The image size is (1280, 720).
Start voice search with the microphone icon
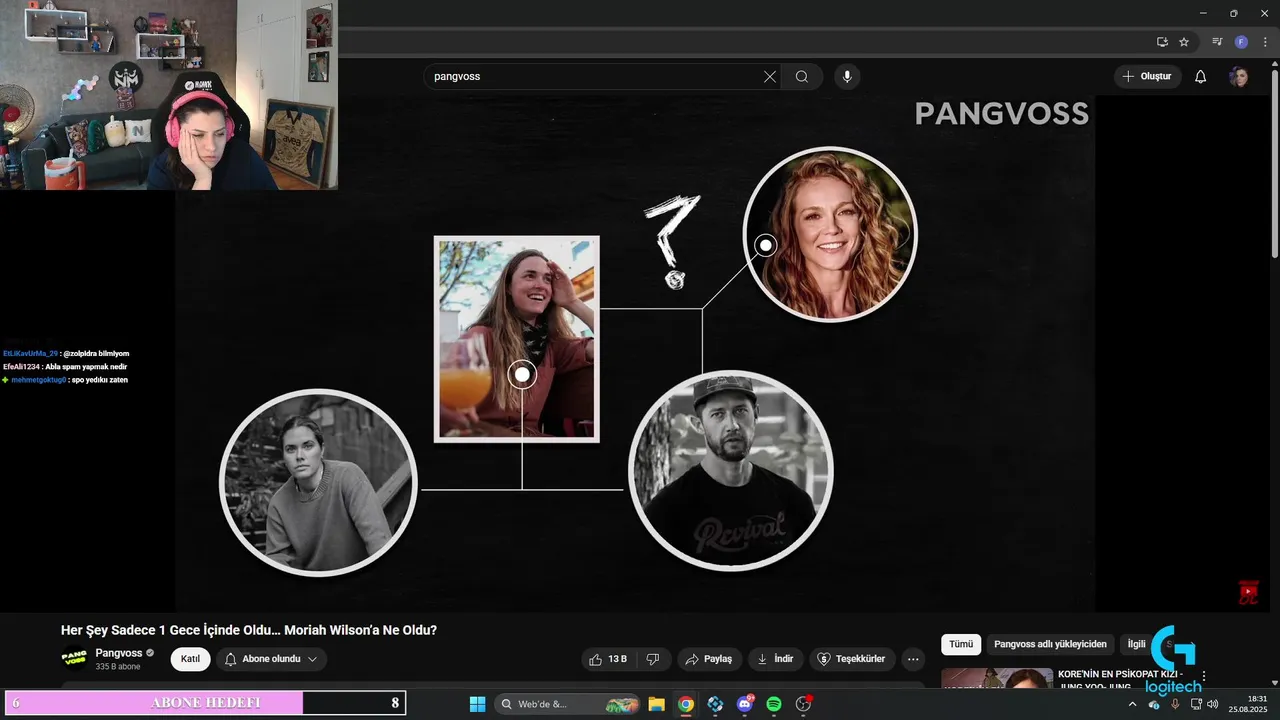click(x=847, y=76)
